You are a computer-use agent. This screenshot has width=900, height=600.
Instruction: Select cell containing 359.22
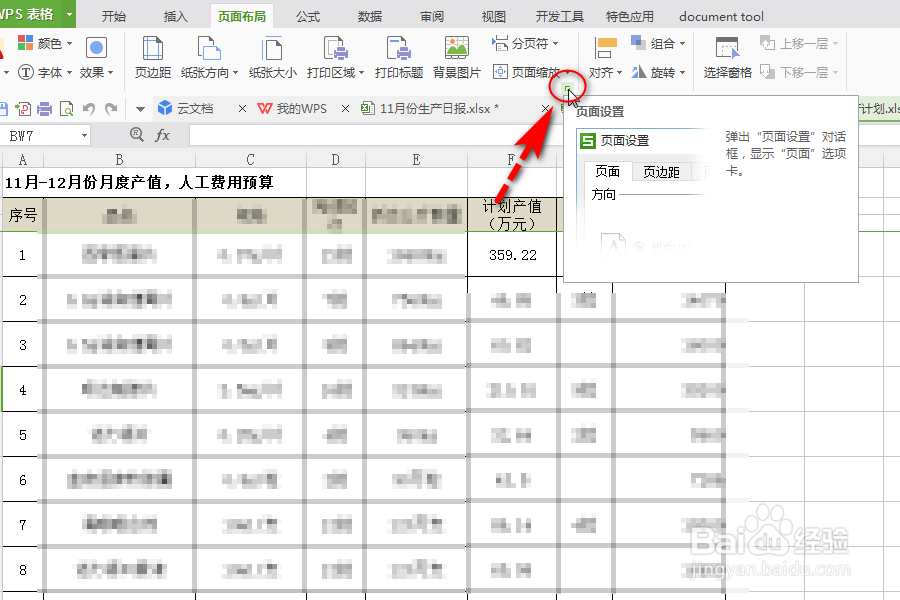pos(512,255)
